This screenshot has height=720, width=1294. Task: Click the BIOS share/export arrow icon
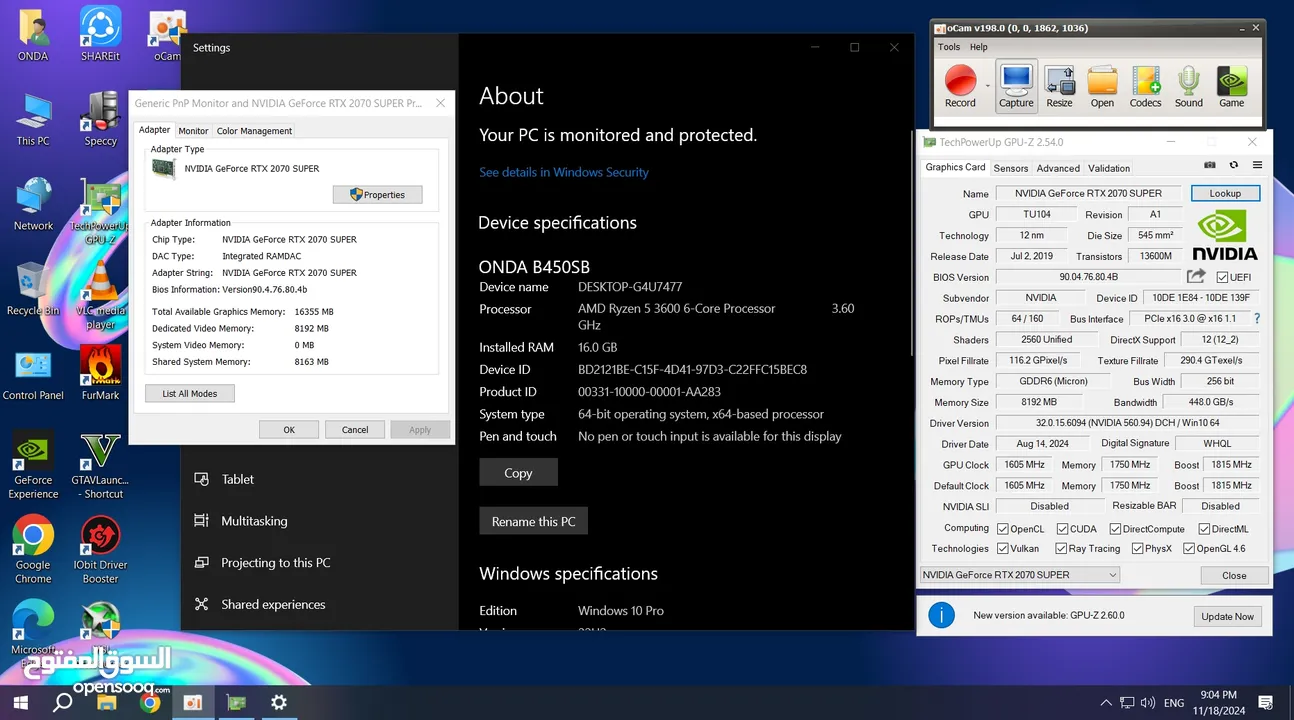(x=1196, y=276)
